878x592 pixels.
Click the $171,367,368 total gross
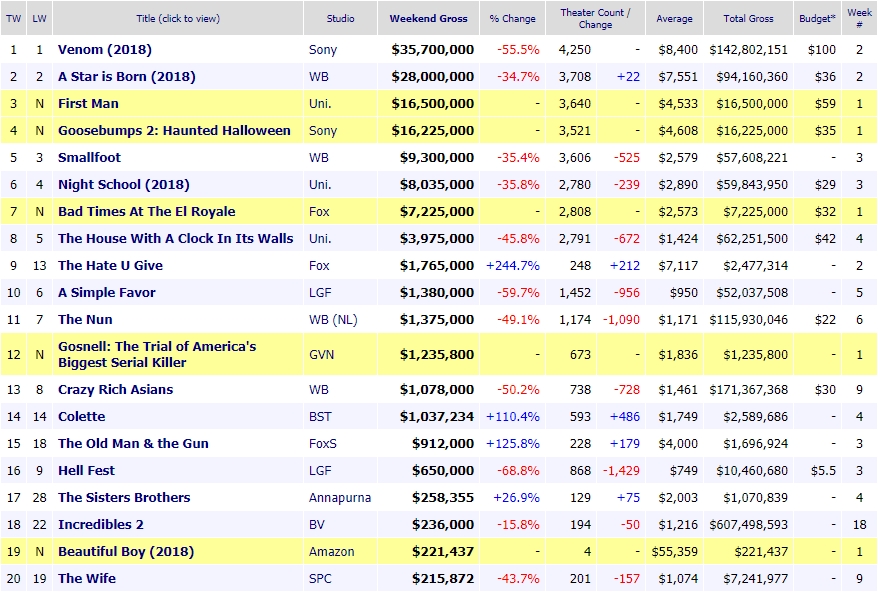tap(749, 390)
